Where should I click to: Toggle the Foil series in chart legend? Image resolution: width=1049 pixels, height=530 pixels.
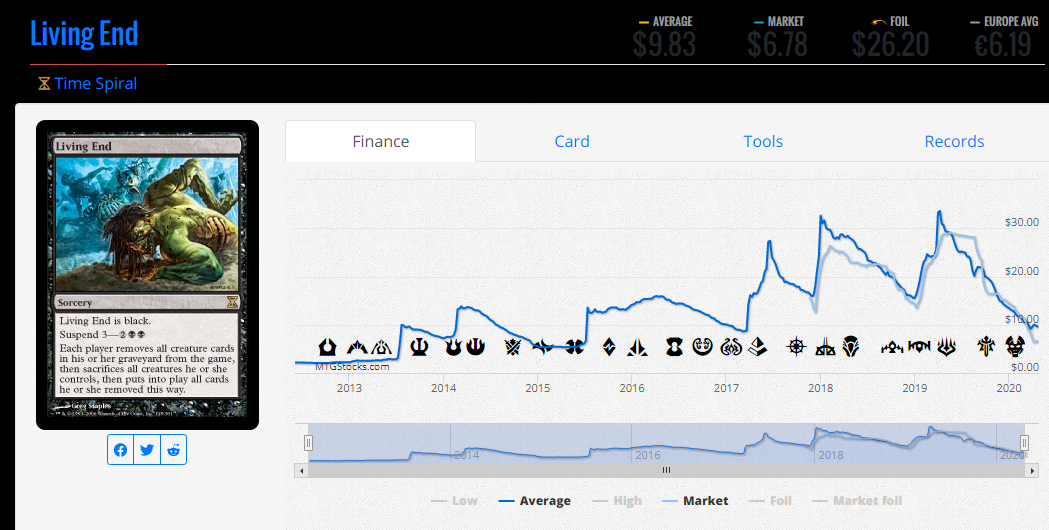pyautogui.click(x=770, y=501)
